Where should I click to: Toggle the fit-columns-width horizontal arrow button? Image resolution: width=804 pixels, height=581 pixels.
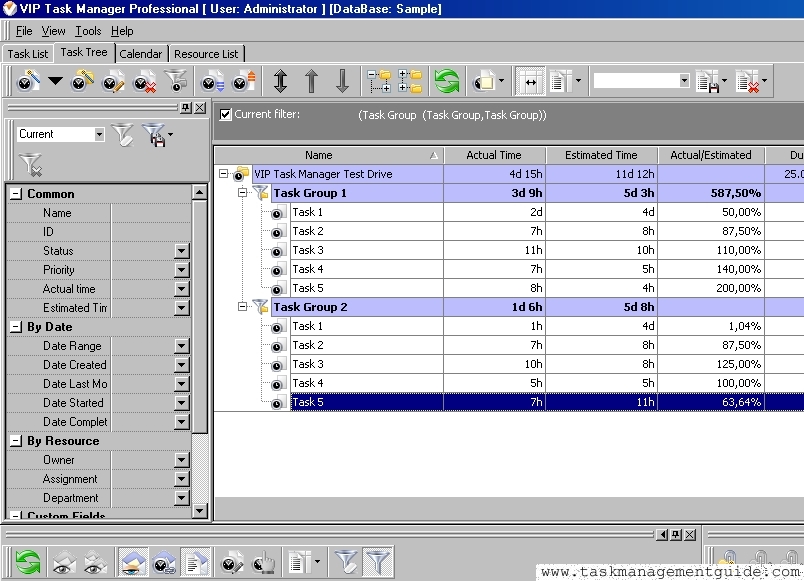click(x=530, y=81)
